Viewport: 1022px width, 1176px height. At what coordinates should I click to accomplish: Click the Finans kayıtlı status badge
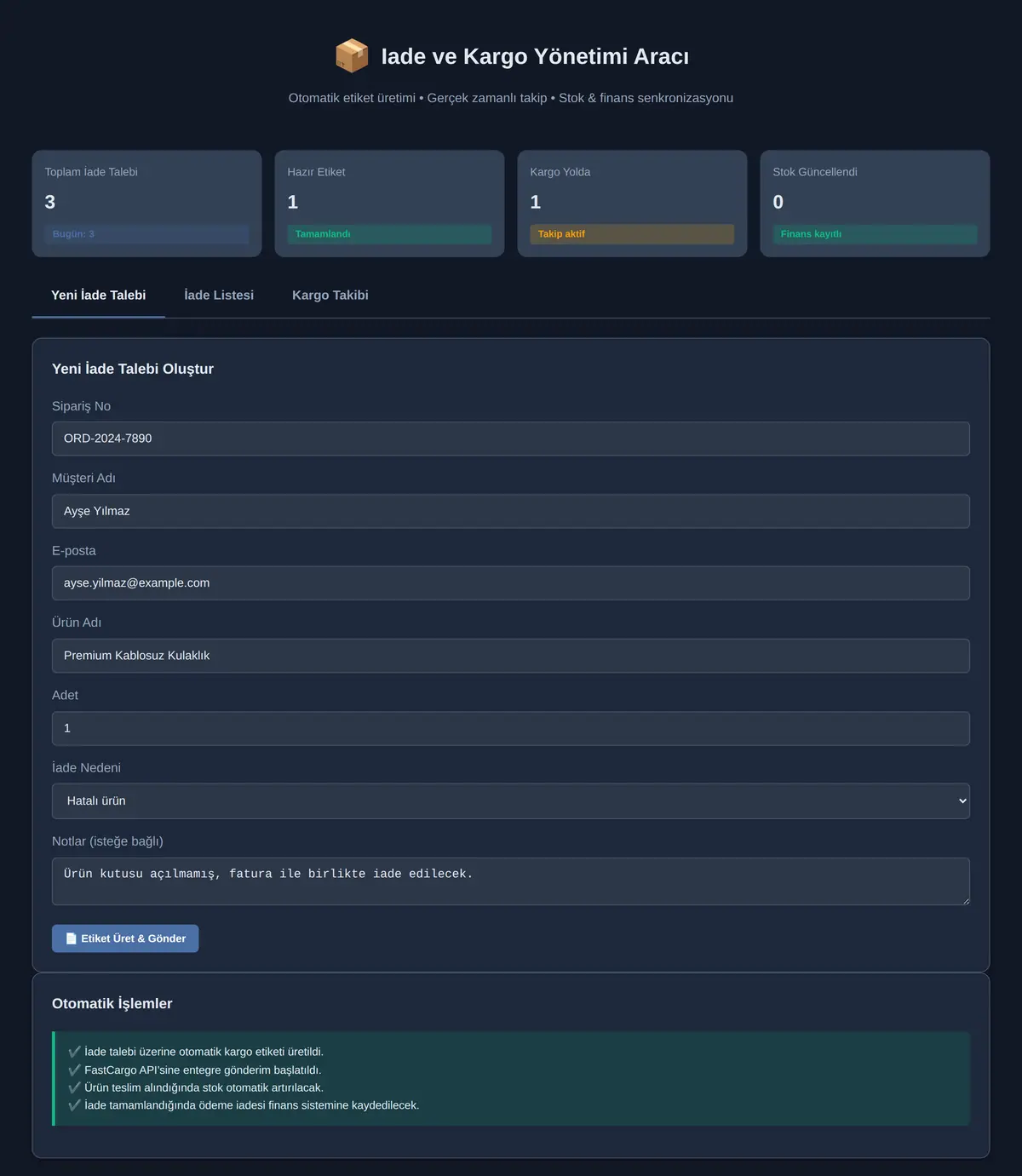(x=875, y=234)
